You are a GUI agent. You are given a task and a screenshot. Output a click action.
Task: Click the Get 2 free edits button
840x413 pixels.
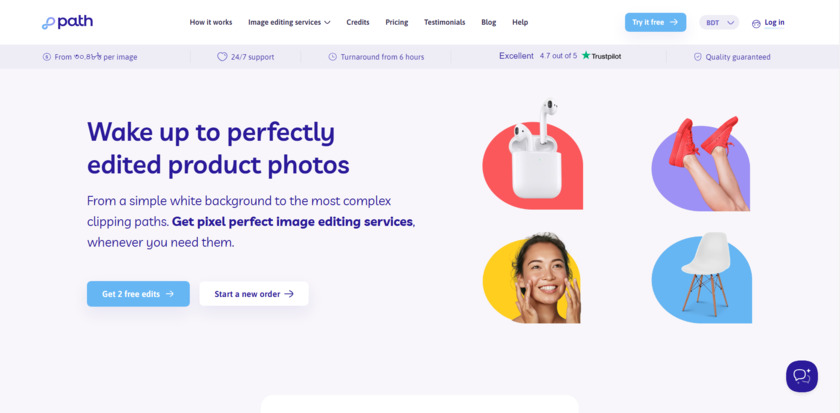click(138, 294)
